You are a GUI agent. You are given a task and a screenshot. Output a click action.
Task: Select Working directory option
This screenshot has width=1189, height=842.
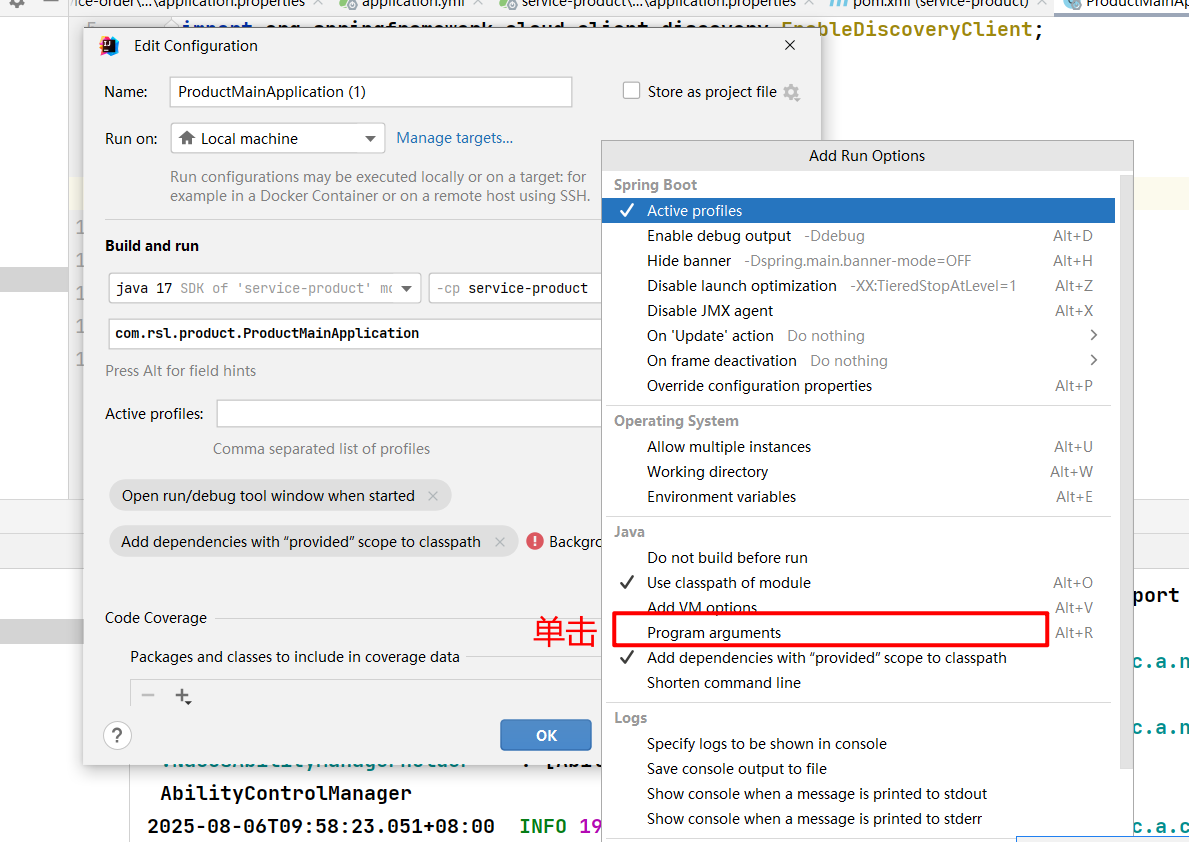click(x=857, y=472)
